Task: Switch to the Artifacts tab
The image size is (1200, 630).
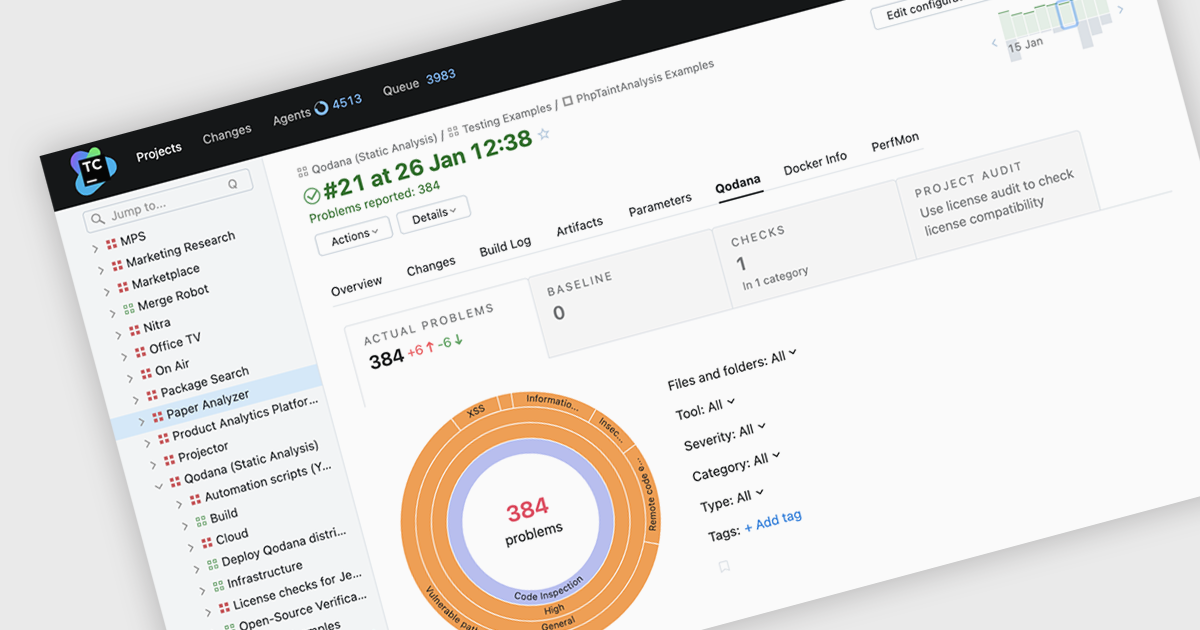Action: [580, 227]
